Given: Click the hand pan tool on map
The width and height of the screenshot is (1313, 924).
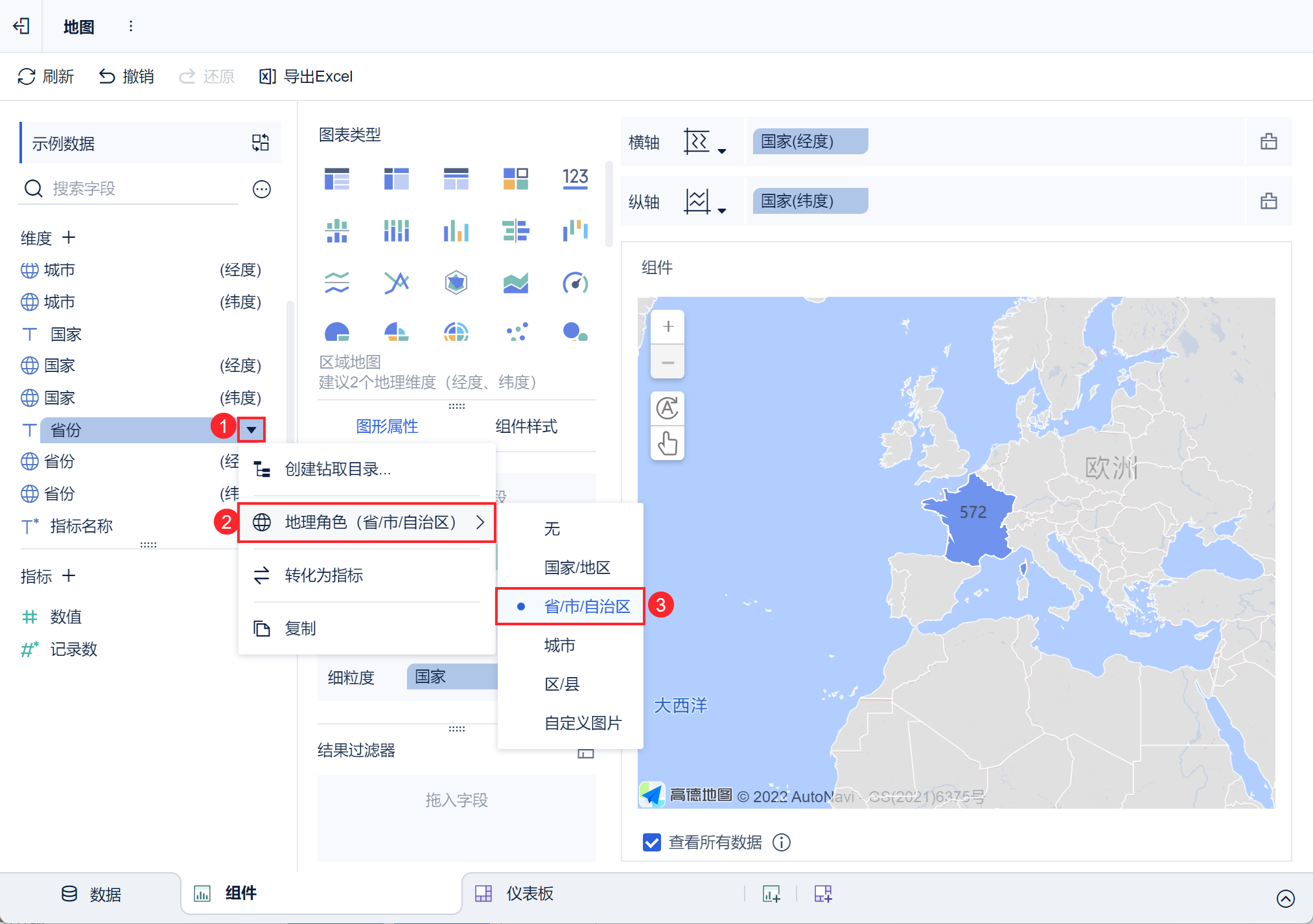Looking at the screenshot, I should (x=668, y=444).
